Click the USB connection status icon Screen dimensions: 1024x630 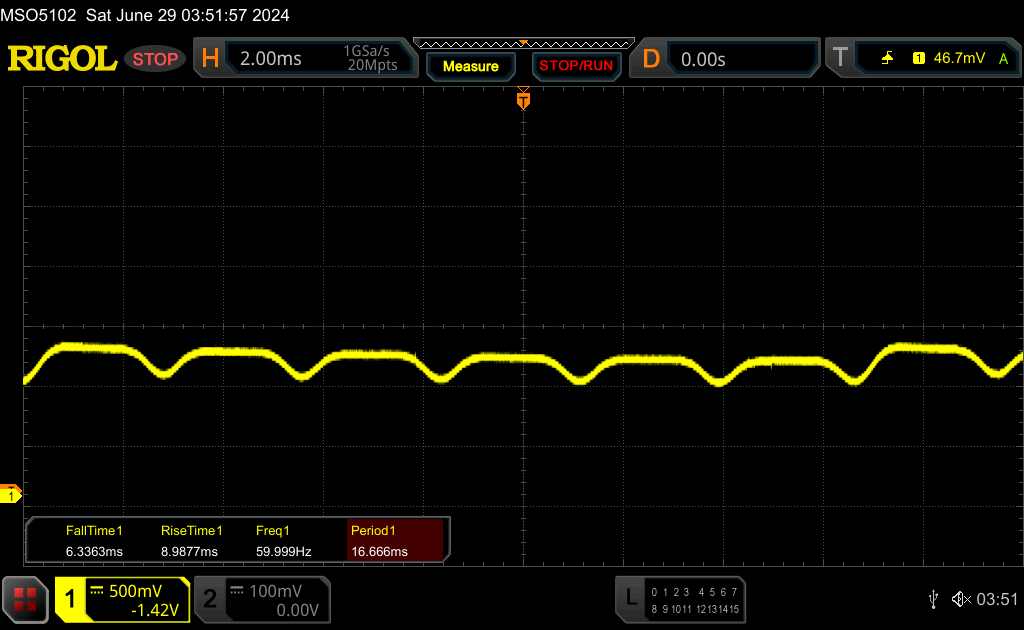tap(933, 599)
